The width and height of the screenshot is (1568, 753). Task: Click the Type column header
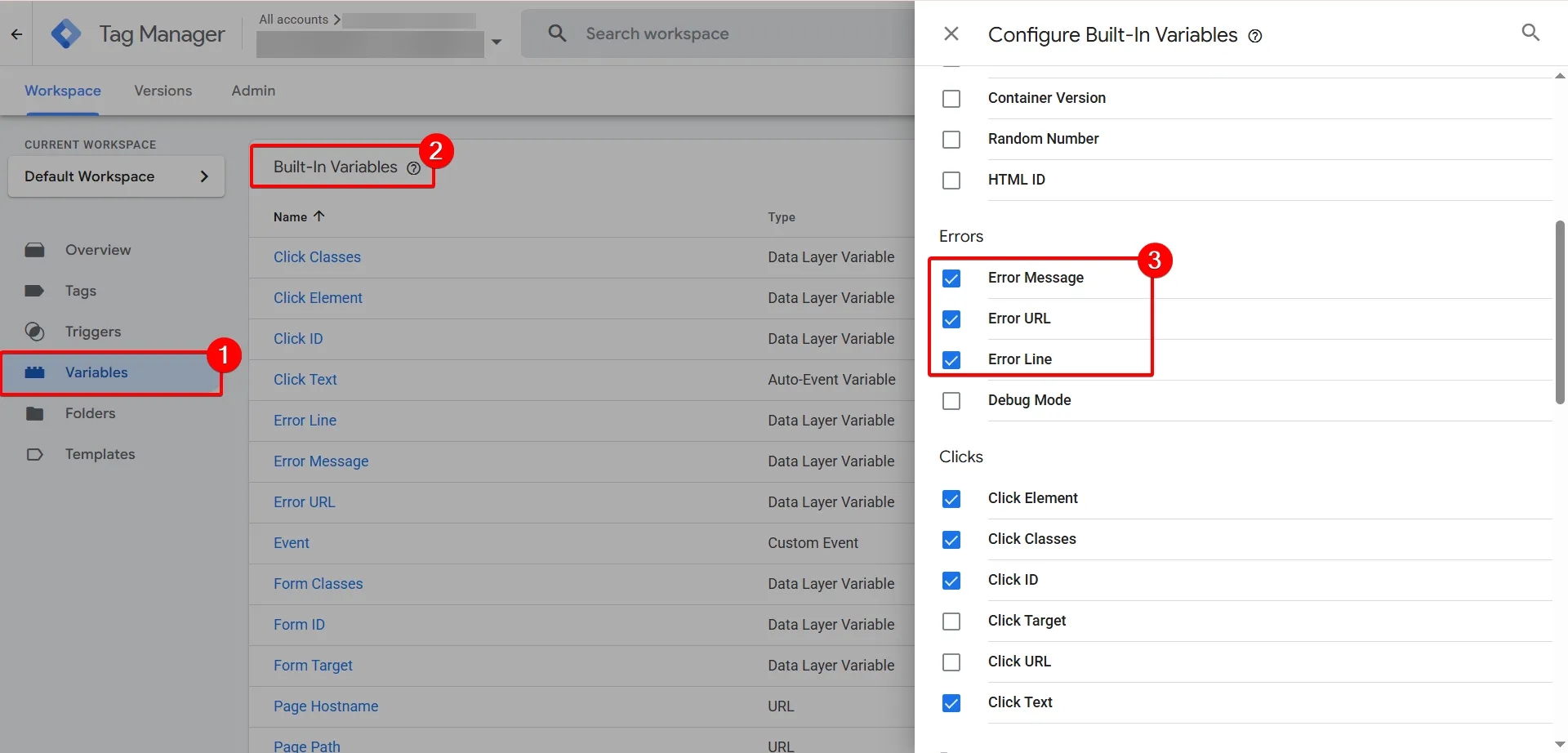[x=782, y=217]
